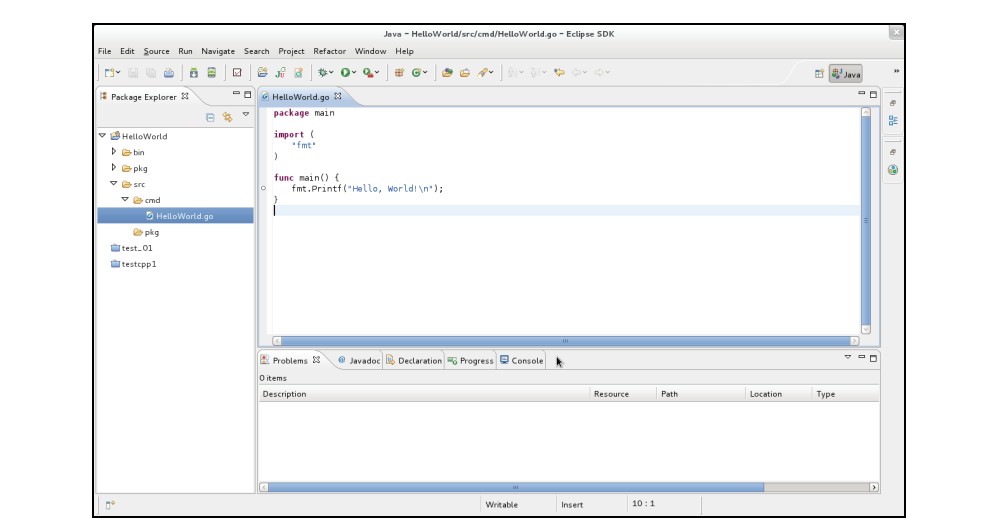Collapse the HelloWorld project node
This screenshot has width=1002, height=532.
pyautogui.click(x=102, y=136)
